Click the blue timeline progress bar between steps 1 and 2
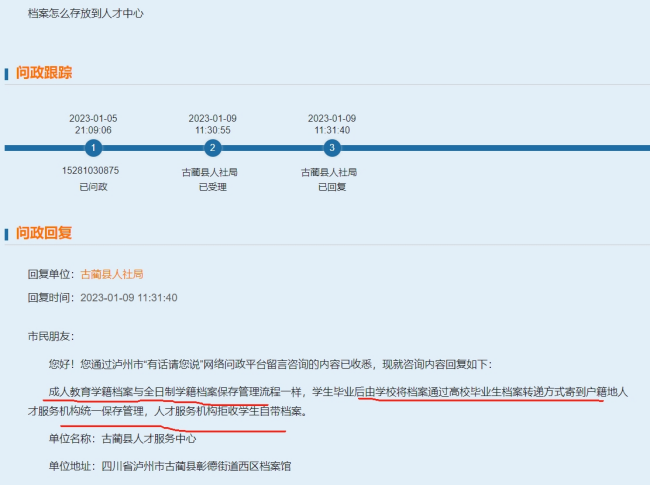Image resolution: width=650 pixels, height=485 pixels. coord(152,148)
